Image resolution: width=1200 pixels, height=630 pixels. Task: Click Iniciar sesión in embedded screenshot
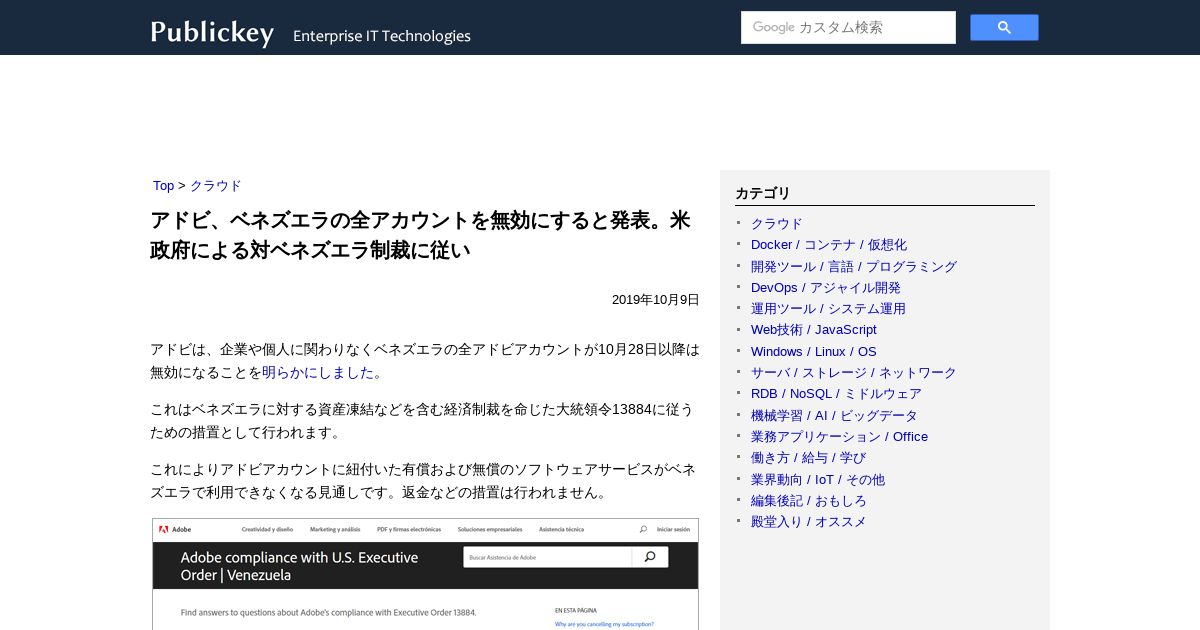click(673, 529)
